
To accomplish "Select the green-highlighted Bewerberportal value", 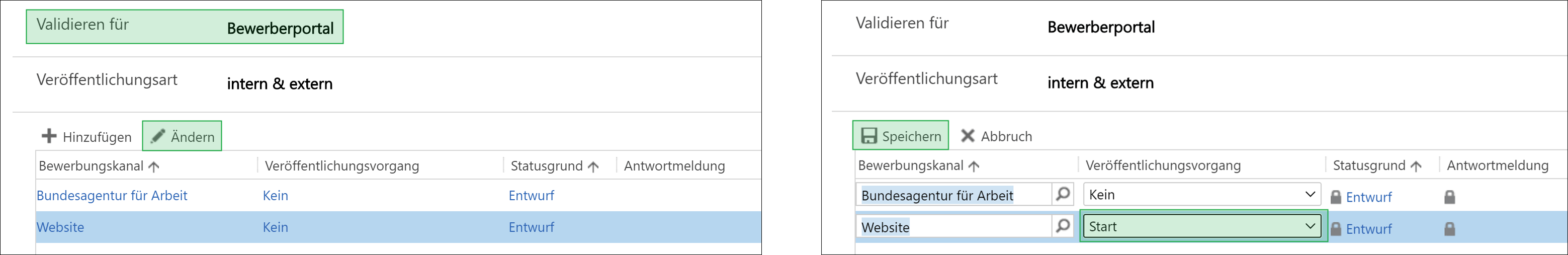I will pos(280,28).
